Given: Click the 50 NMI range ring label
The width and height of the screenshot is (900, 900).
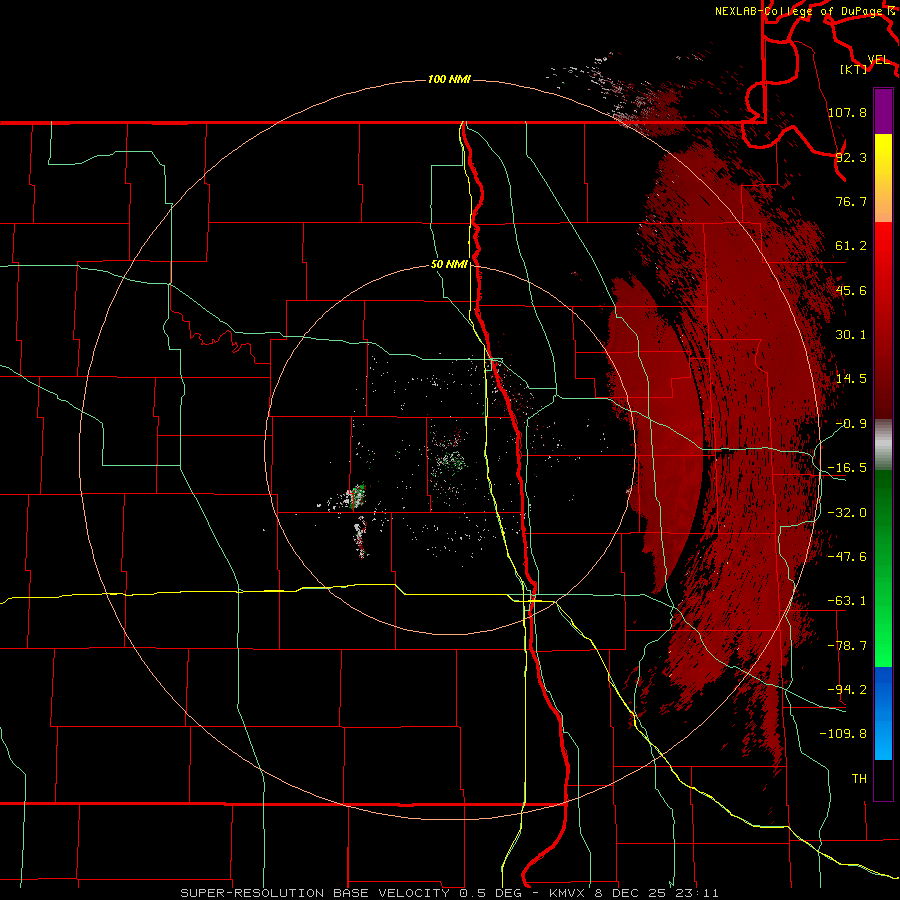Looking at the screenshot, I should pyautogui.click(x=449, y=265).
